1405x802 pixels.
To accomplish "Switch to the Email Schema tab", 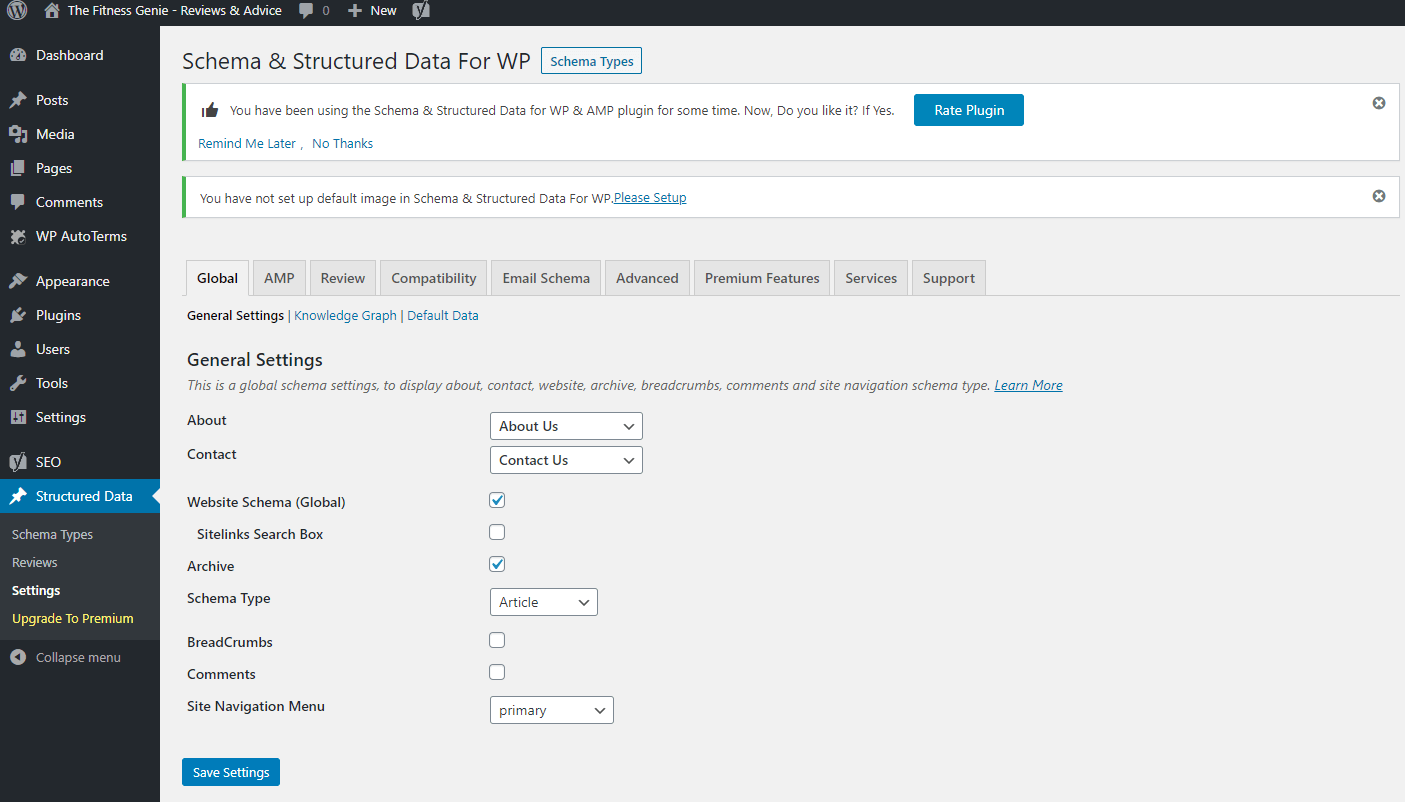I will [546, 278].
